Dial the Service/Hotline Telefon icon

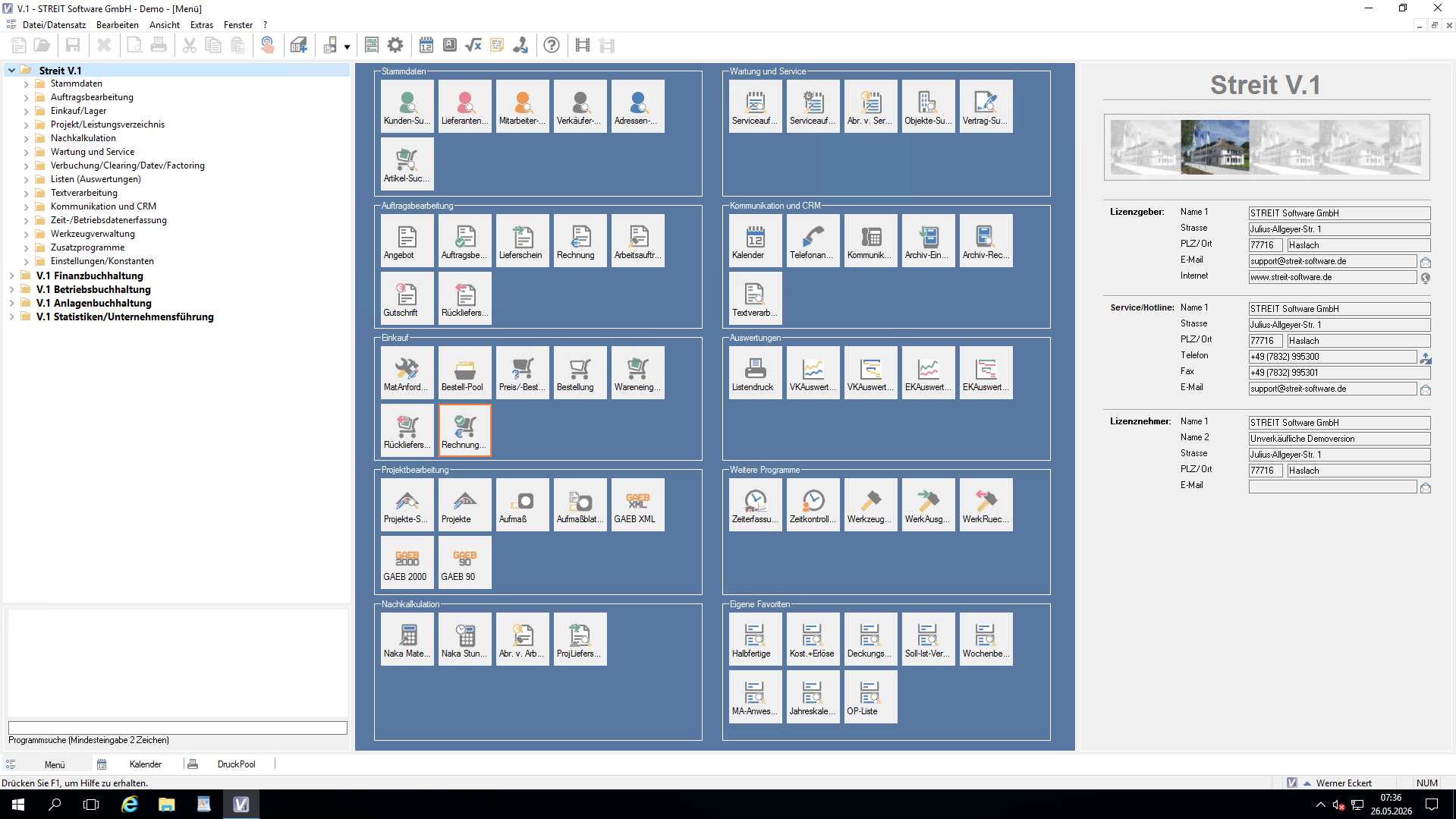(x=1426, y=358)
